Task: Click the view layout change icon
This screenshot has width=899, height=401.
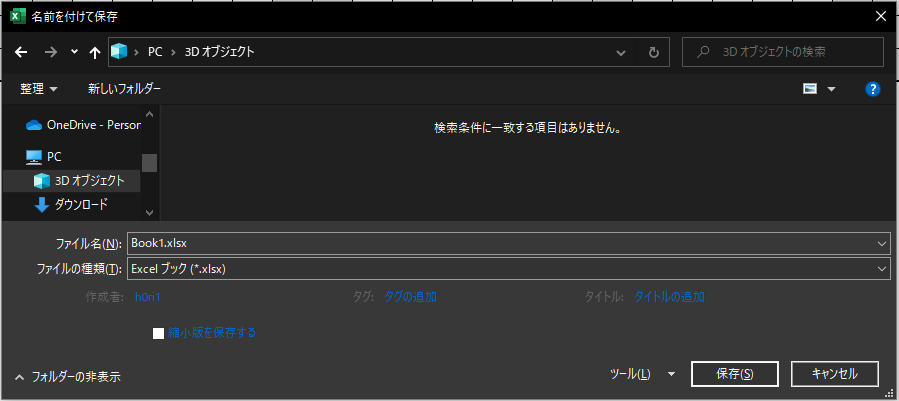Action: pos(810,89)
